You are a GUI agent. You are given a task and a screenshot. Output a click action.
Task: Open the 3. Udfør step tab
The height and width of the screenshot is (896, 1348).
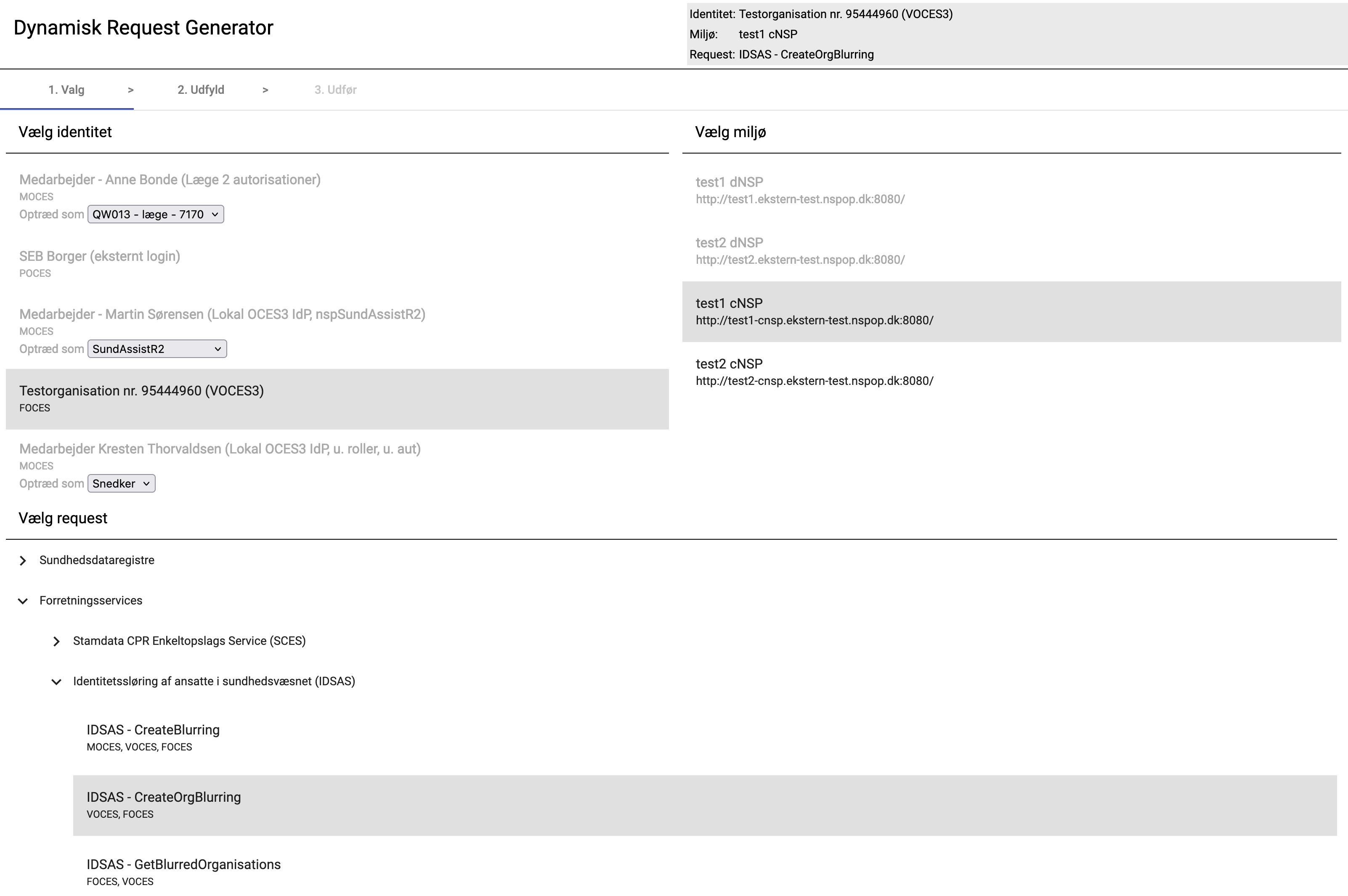(x=335, y=90)
